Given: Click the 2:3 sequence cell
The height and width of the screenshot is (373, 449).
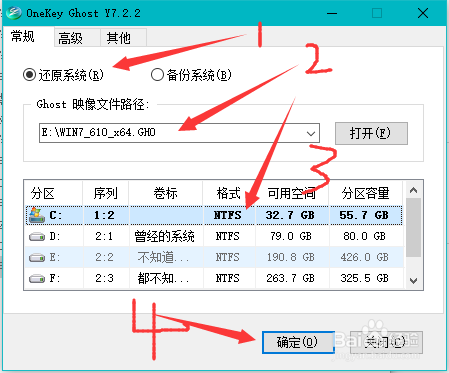Looking at the screenshot, I should coord(105,278).
